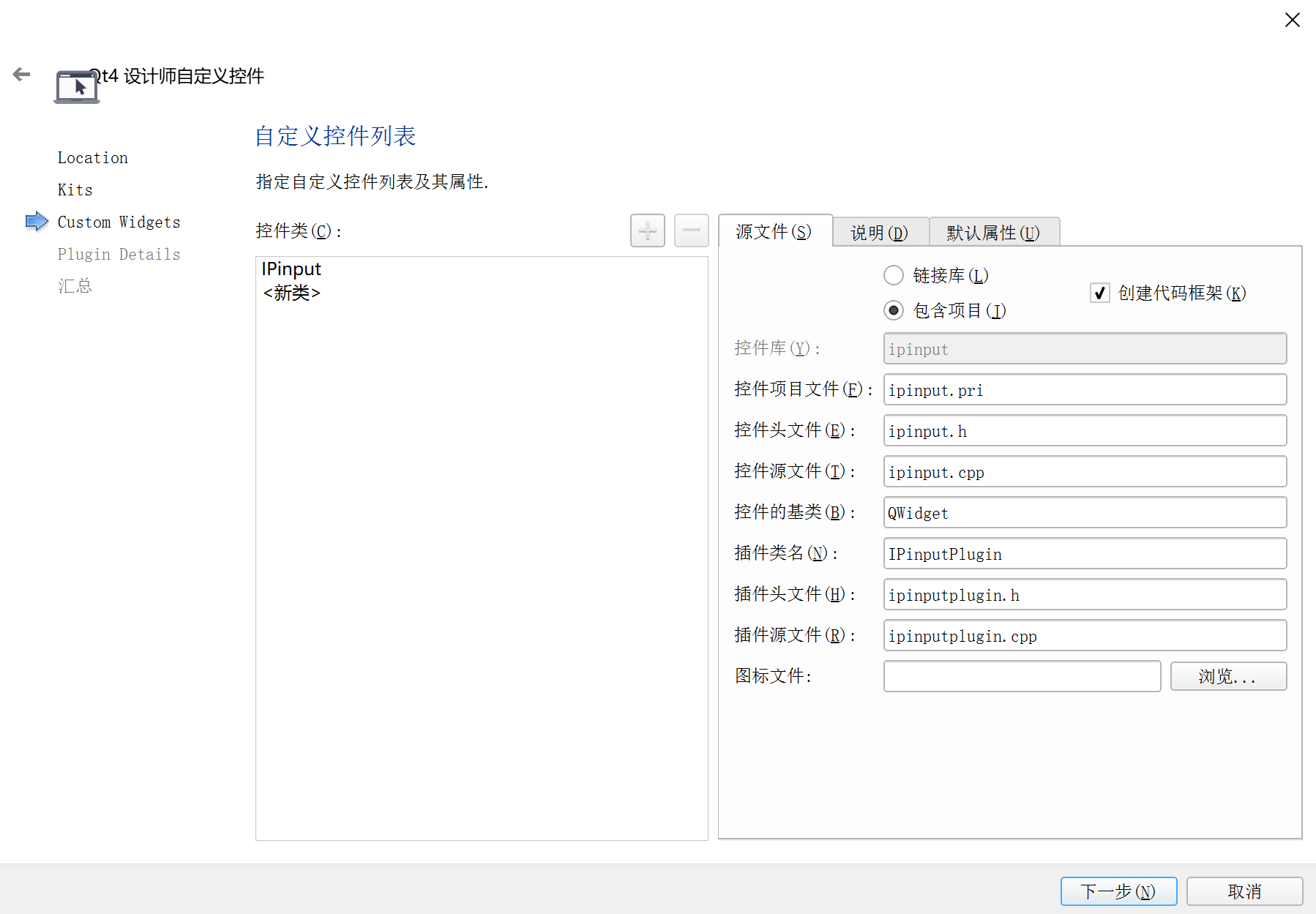This screenshot has height=914, width=1316.
Task: Click 下一步(N) to continue
Action: [x=1118, y=891]
